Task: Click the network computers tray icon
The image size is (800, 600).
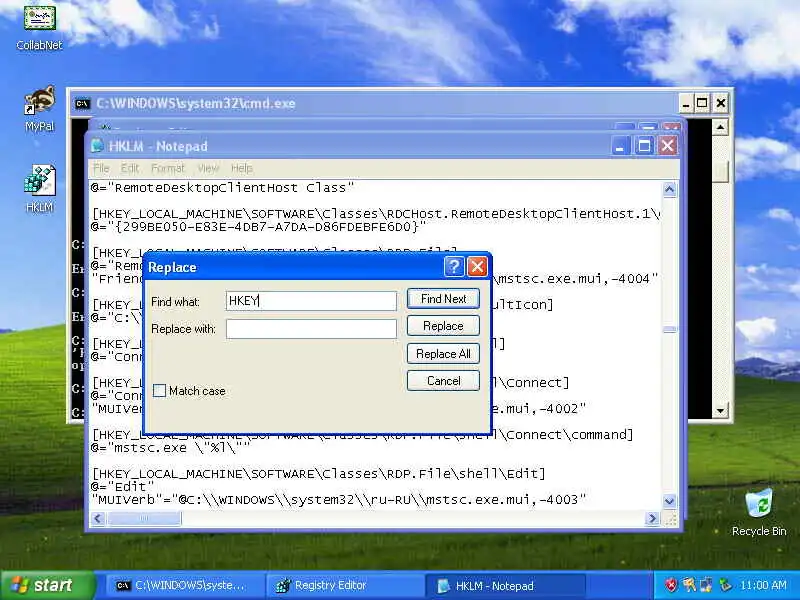Action: [x=706, y=585]
